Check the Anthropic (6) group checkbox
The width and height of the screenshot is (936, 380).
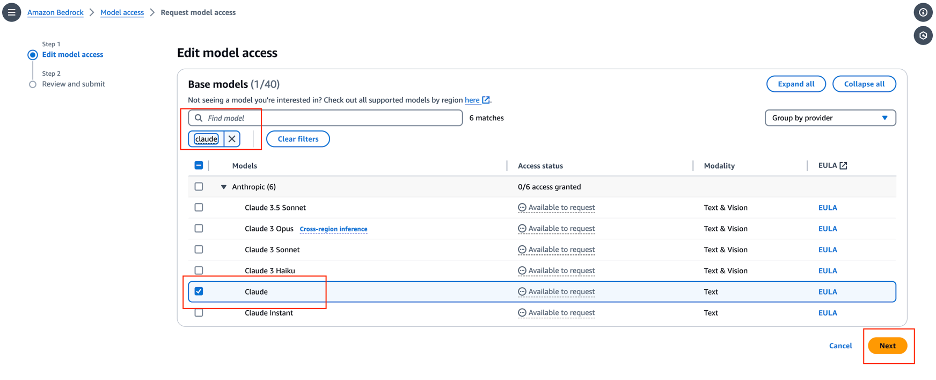point(199,187)
